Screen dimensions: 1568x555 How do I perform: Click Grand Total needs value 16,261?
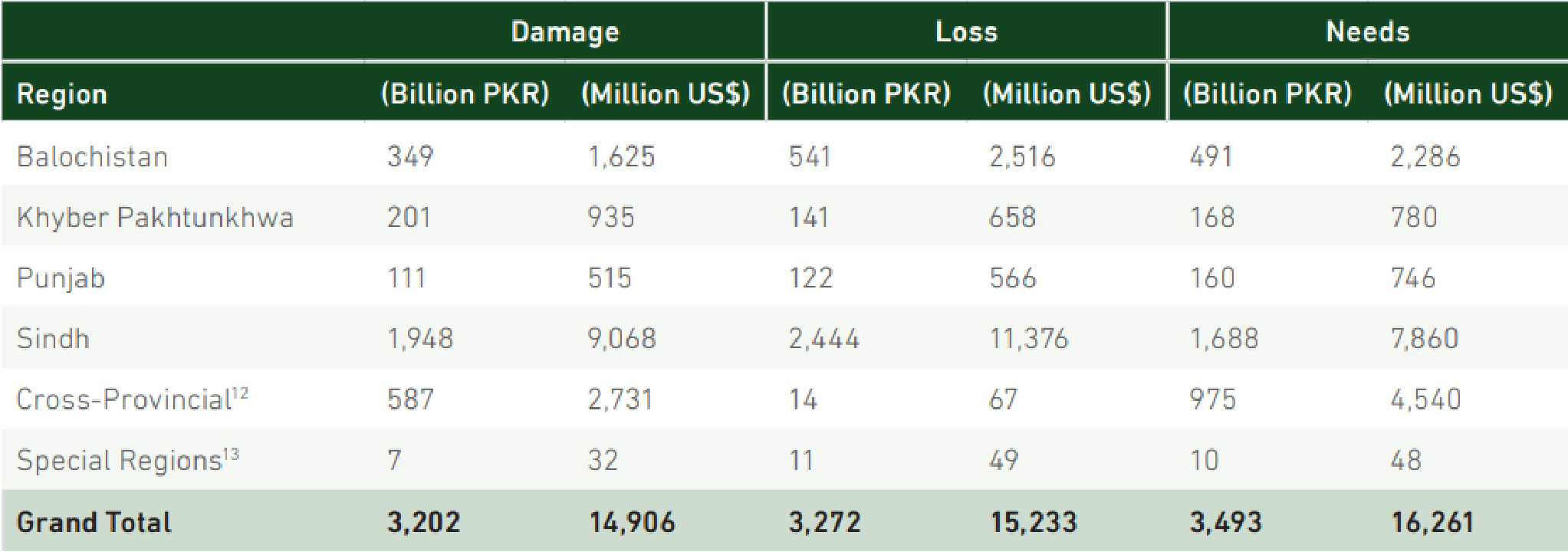click(1432, 522)
